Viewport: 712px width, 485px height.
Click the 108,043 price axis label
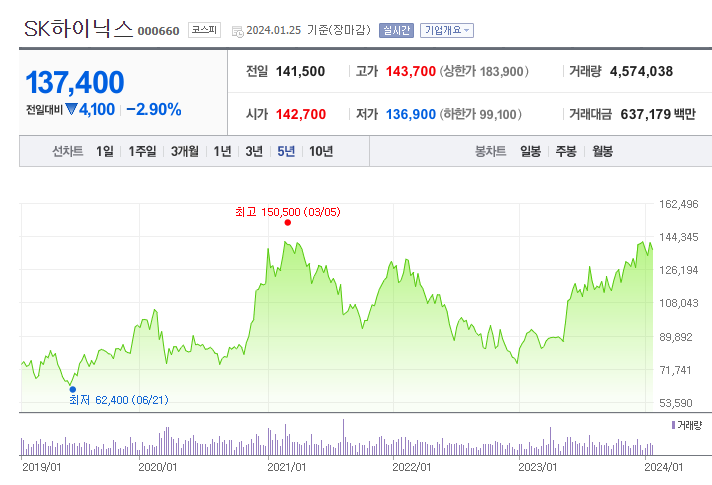pos(679,303)
